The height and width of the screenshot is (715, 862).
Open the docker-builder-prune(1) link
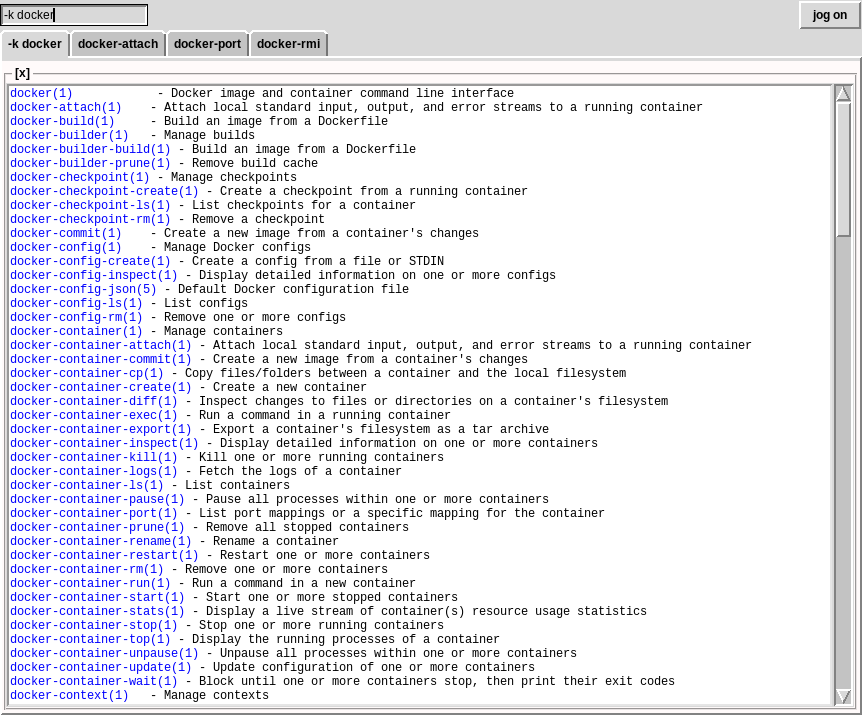click(x=90, y=163)
